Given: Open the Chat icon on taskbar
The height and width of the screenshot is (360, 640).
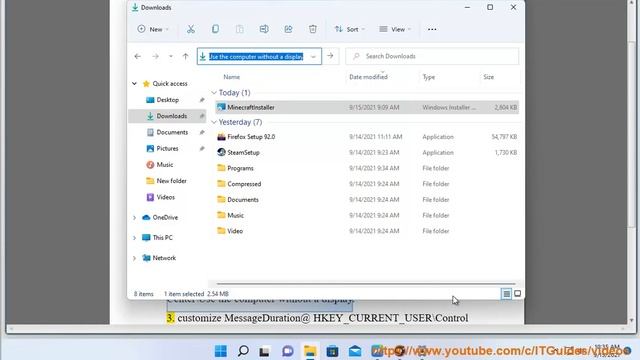Looking at the screenshot, I should [x=287, y=351].
